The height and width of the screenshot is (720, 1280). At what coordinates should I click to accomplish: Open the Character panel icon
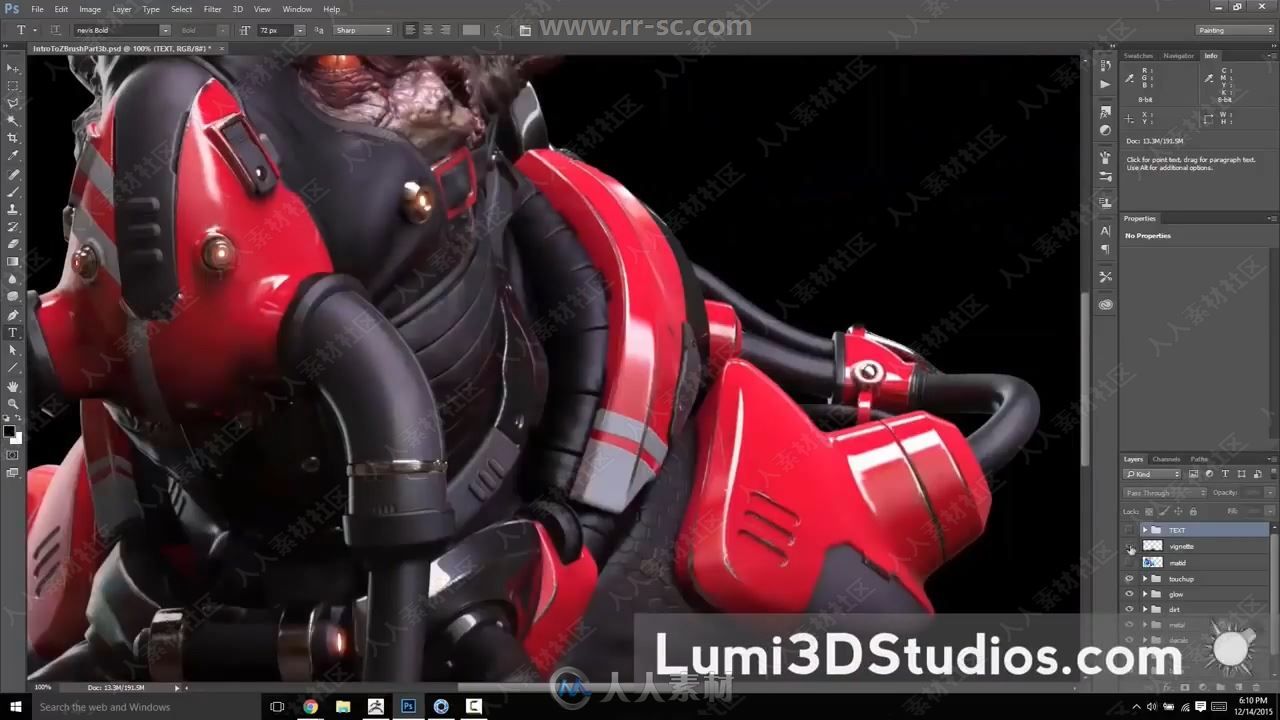tap(1105, 231)
